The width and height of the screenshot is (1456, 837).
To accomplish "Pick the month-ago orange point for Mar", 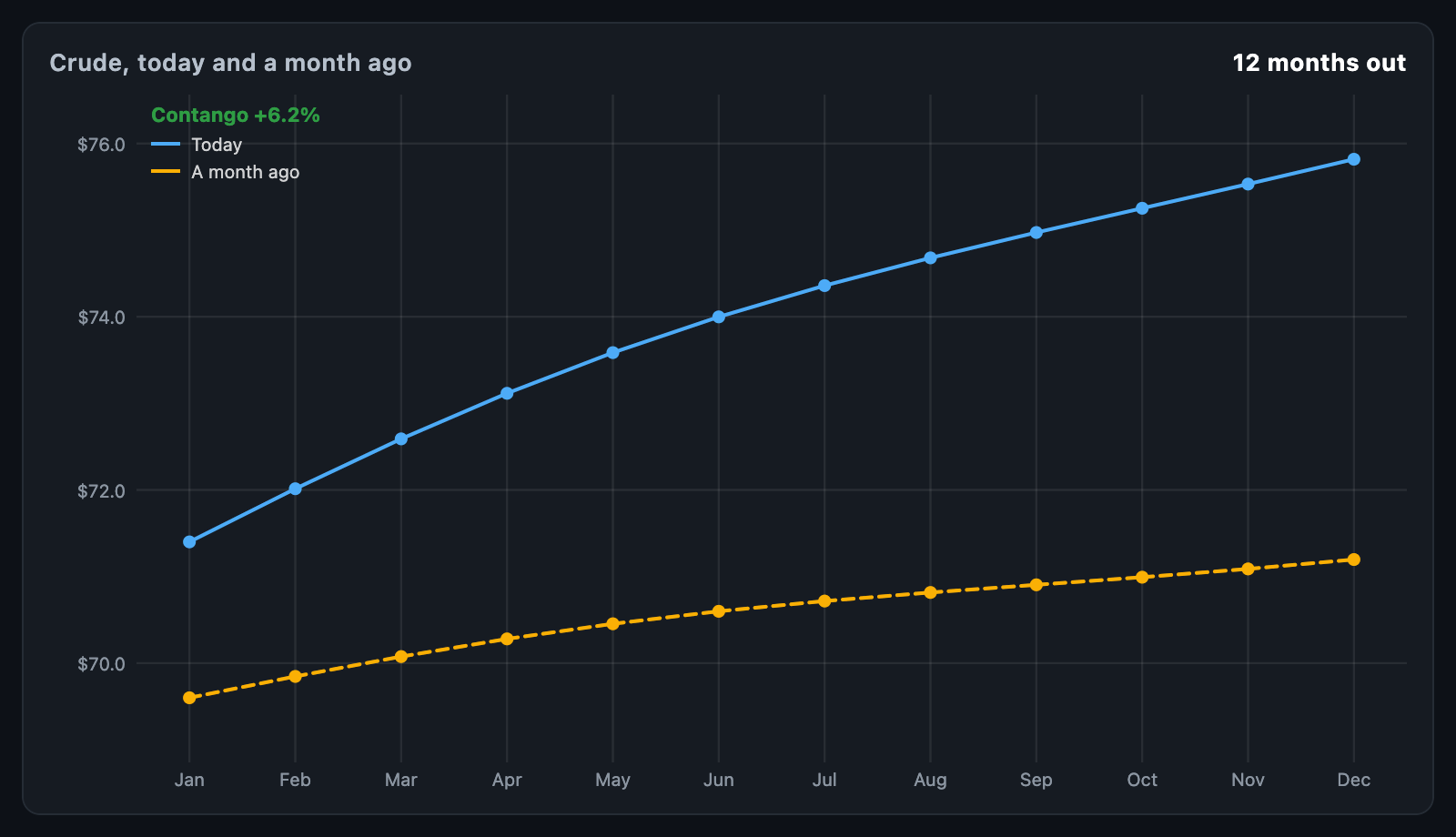I will (x=401, y=656).
